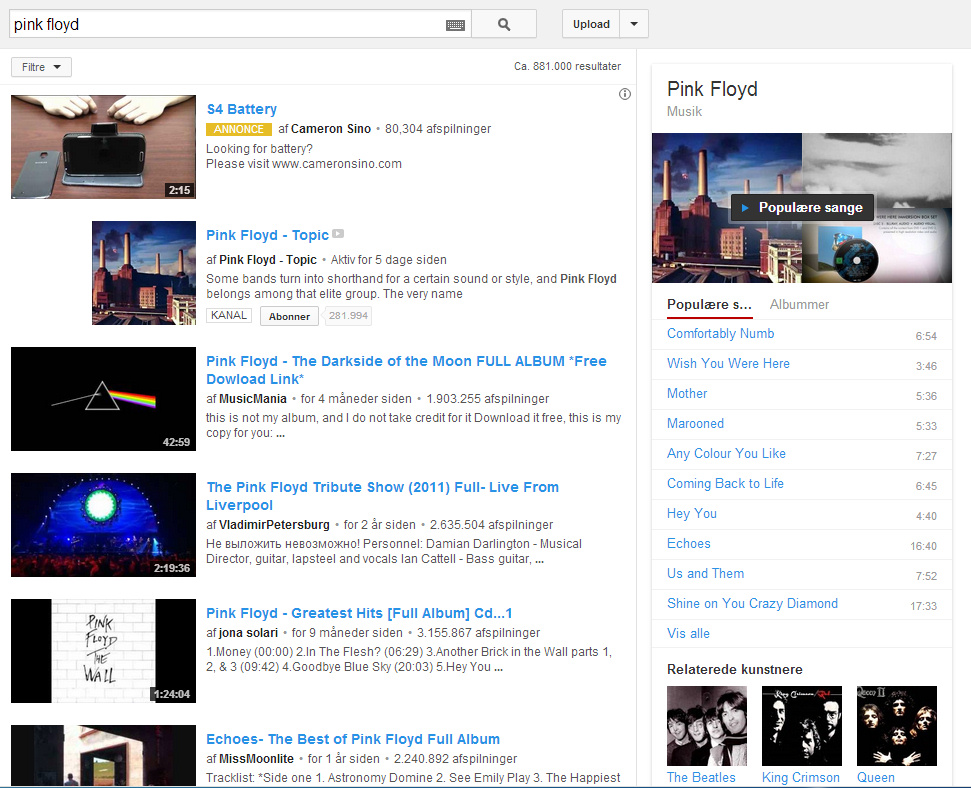Click the channel icon next to Pink Floyd - Topic
The height and width of the screenshot is (788, 971).
[x=338, y=234]
